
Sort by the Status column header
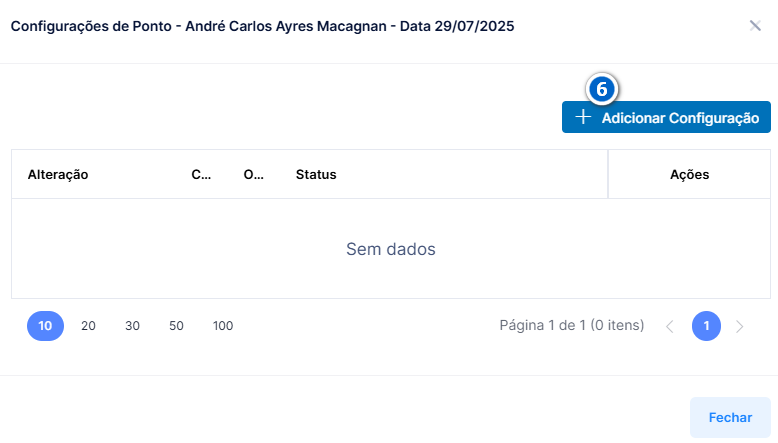(x=316, y=175)
